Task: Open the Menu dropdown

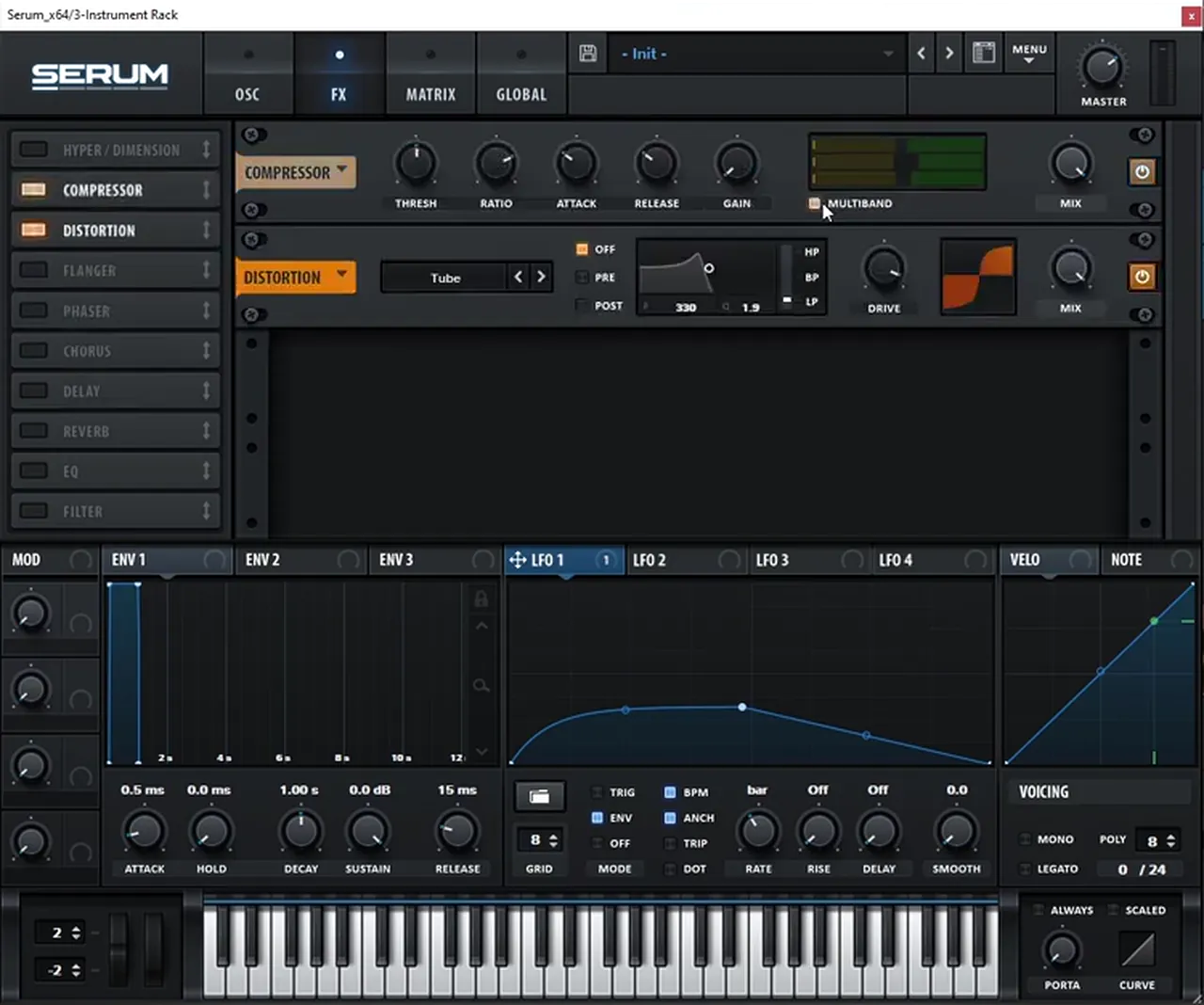Action: (x=1029, y=54)
